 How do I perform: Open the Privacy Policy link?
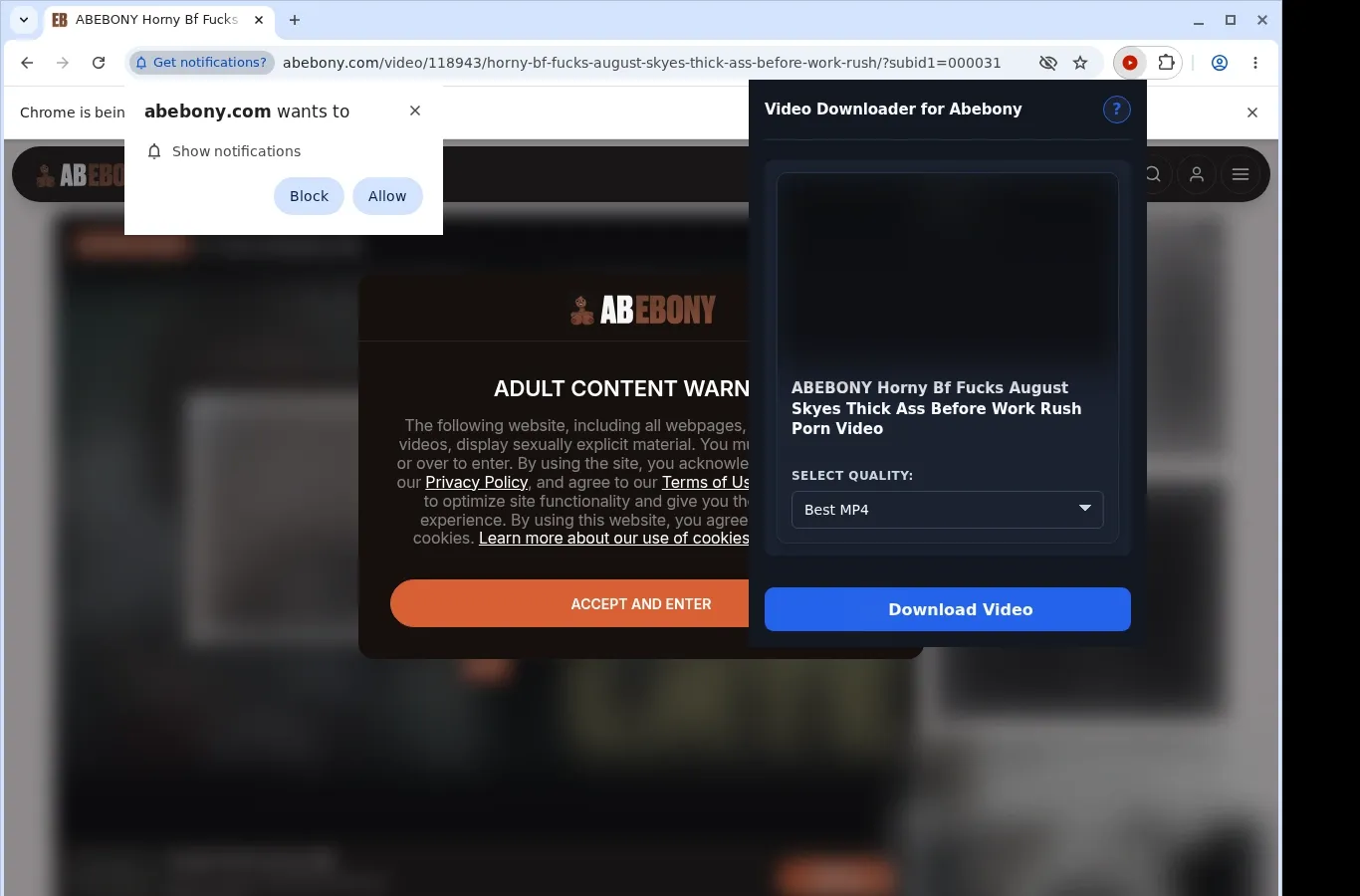tap(476, 482)
